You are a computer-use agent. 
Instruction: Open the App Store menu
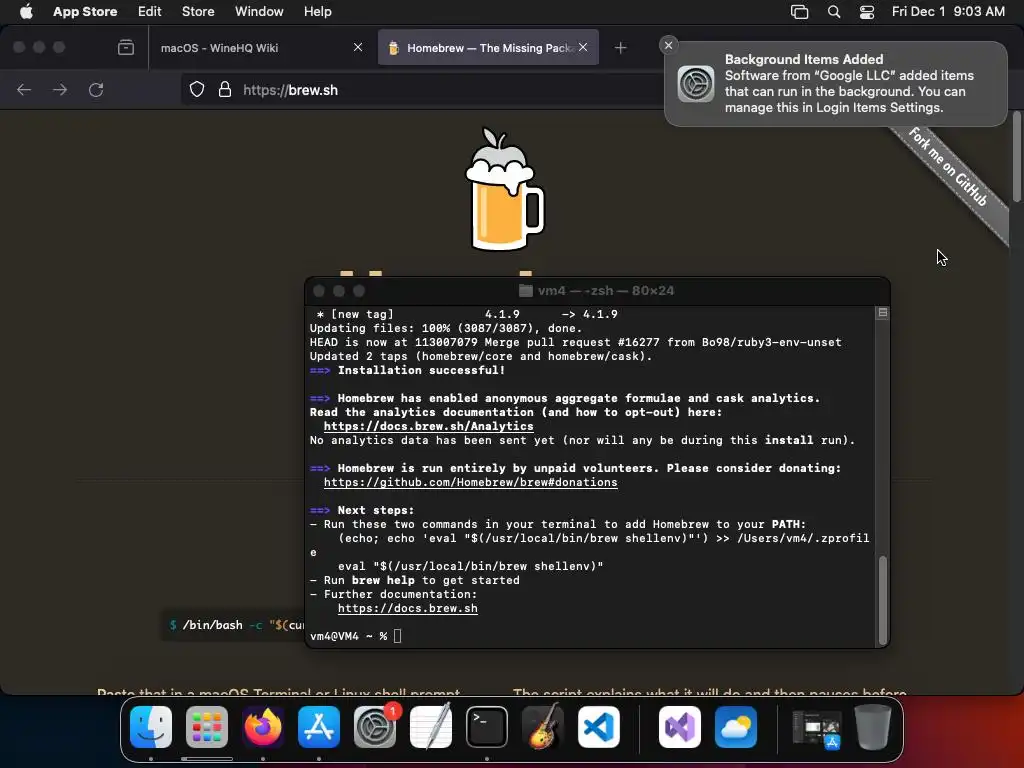click(85, 11)
